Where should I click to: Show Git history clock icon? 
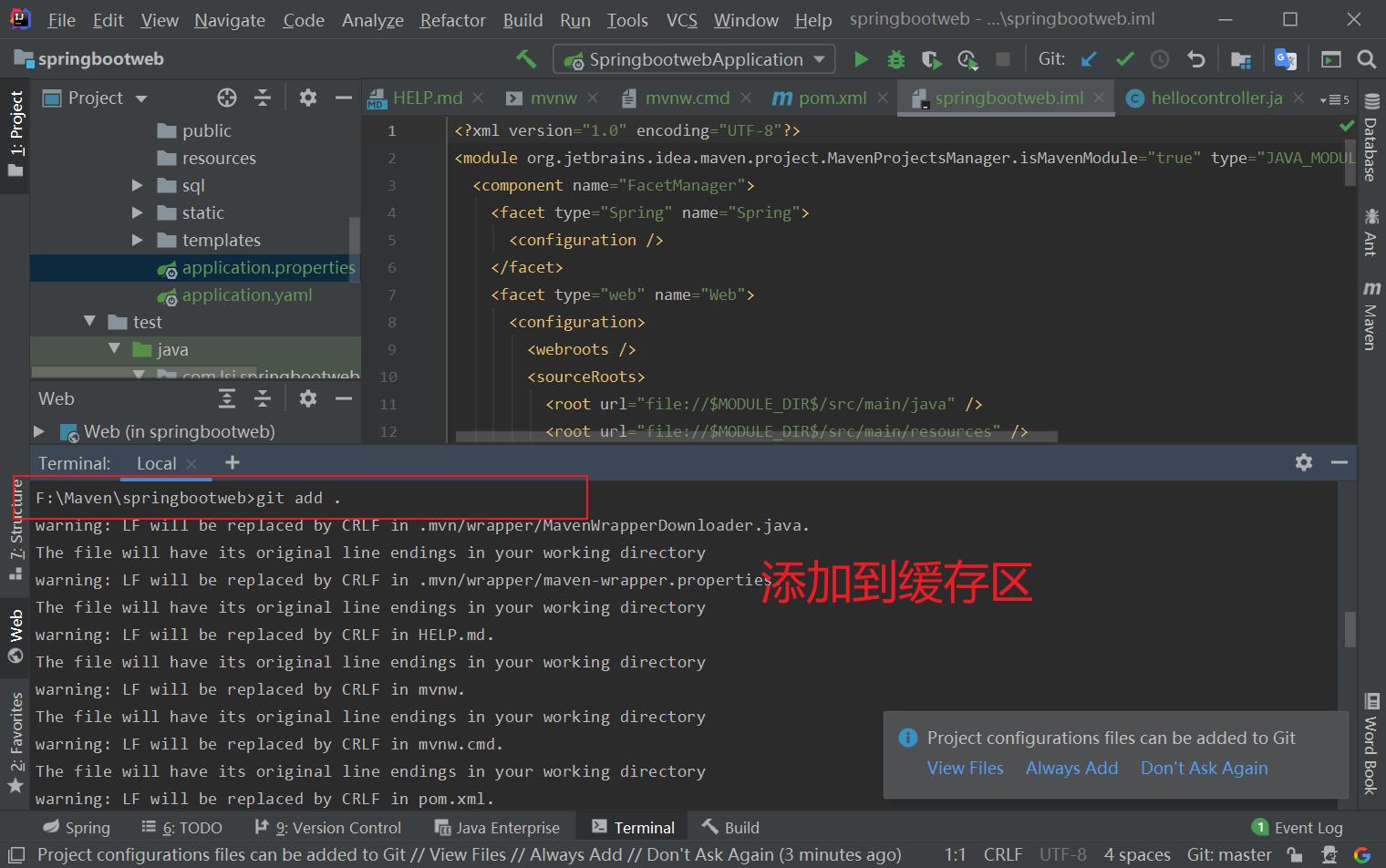1160,59
